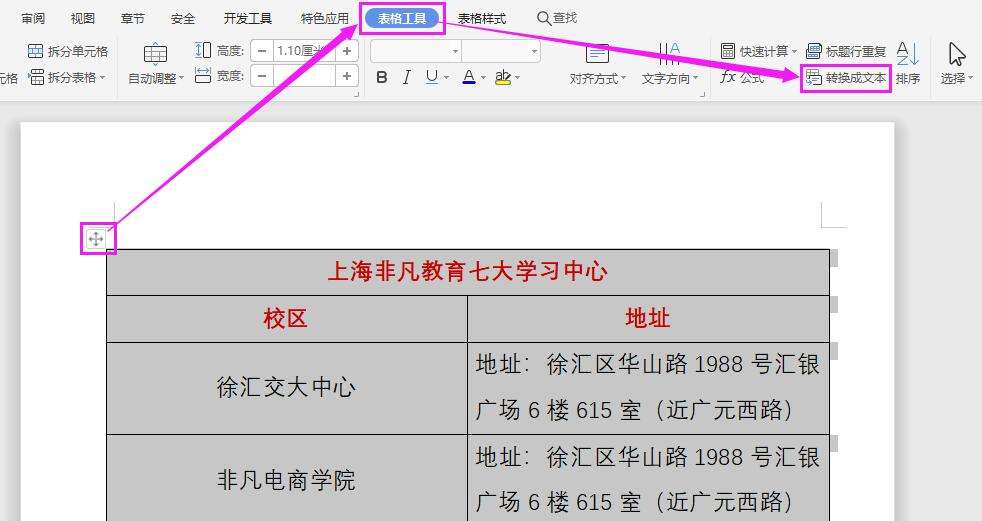Open the 自动调整 auto-fit dropdown
This screenshot has height=521, width=982.
[156, 64]
